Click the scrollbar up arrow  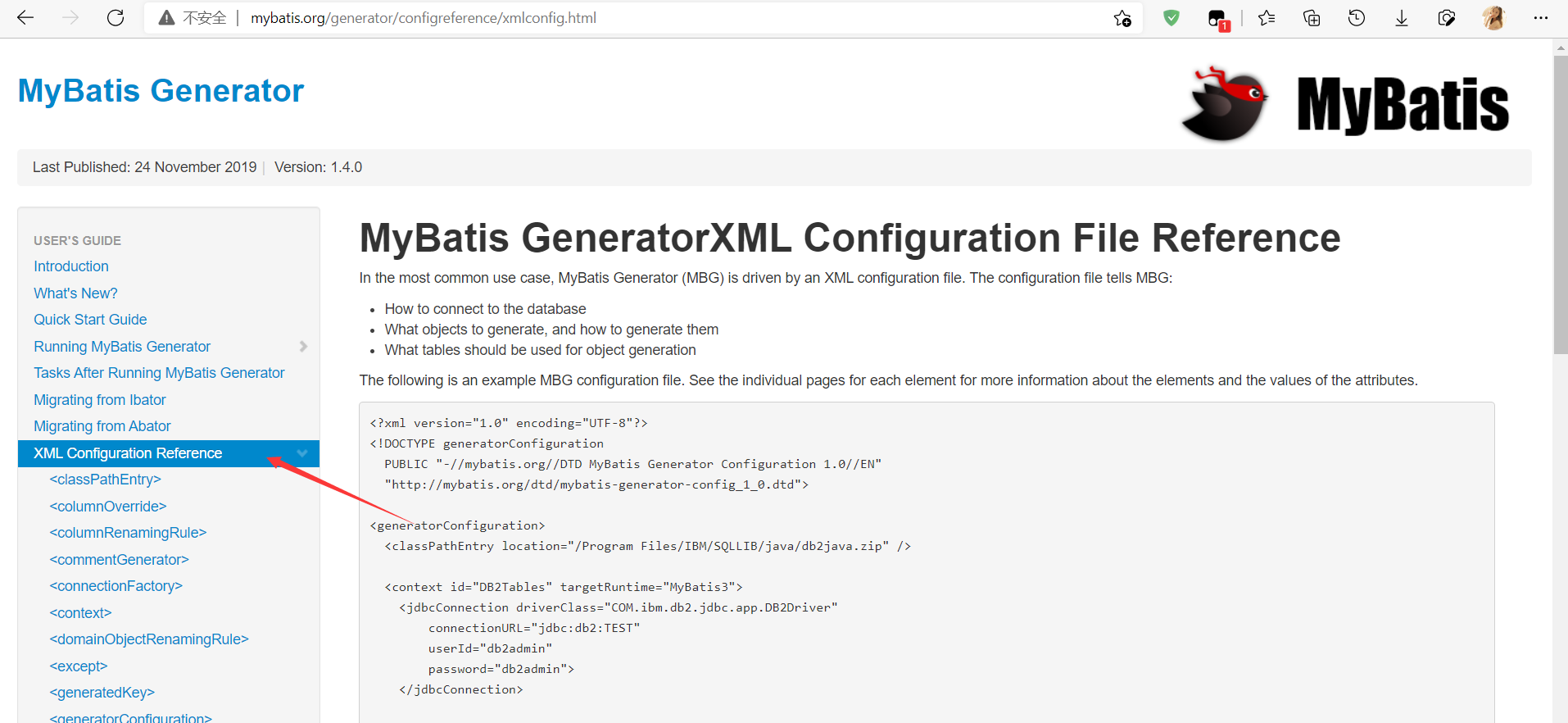click(1560, 47)
